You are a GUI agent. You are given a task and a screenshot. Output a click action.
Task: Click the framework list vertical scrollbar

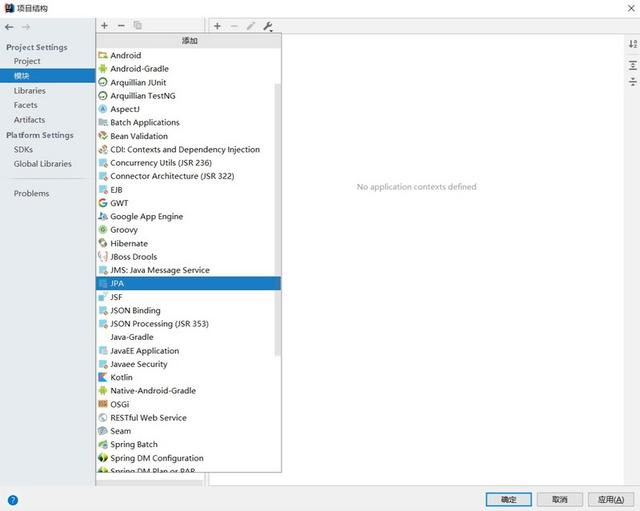(x=277, y=220)
